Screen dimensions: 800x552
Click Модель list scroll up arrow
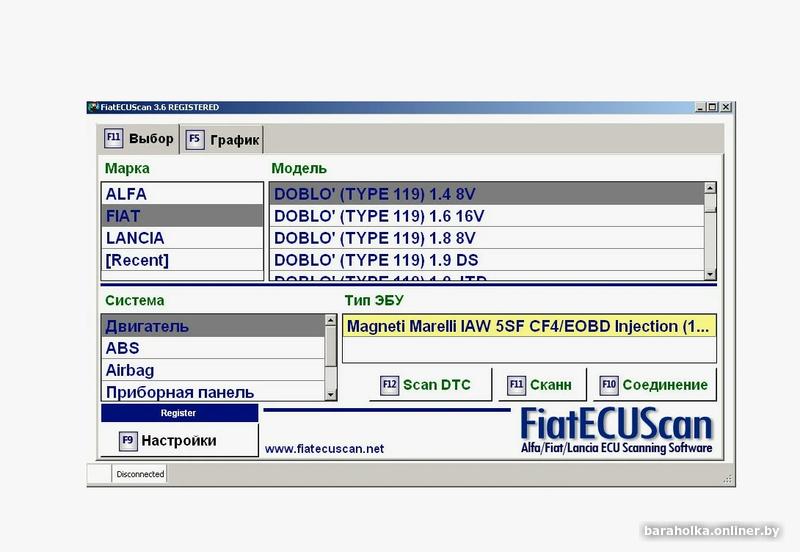710,188
